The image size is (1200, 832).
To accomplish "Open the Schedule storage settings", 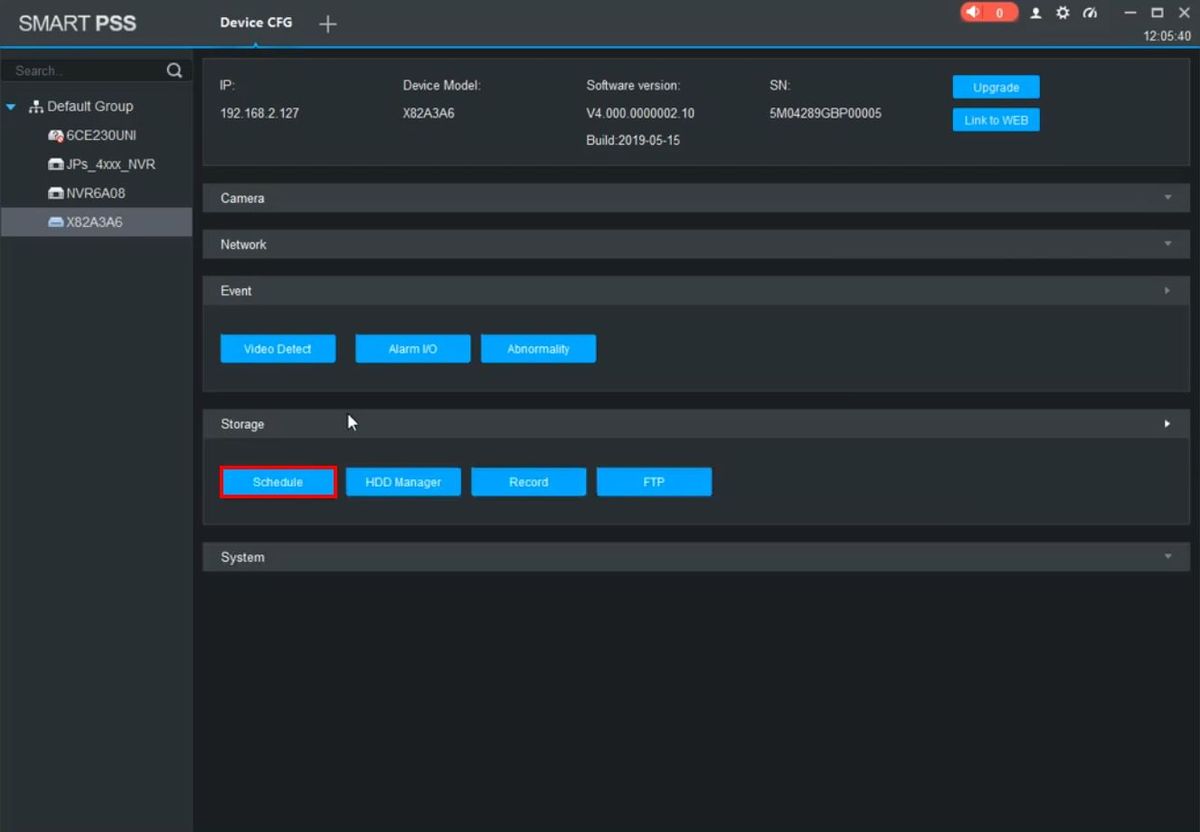I will click(278, 482).
